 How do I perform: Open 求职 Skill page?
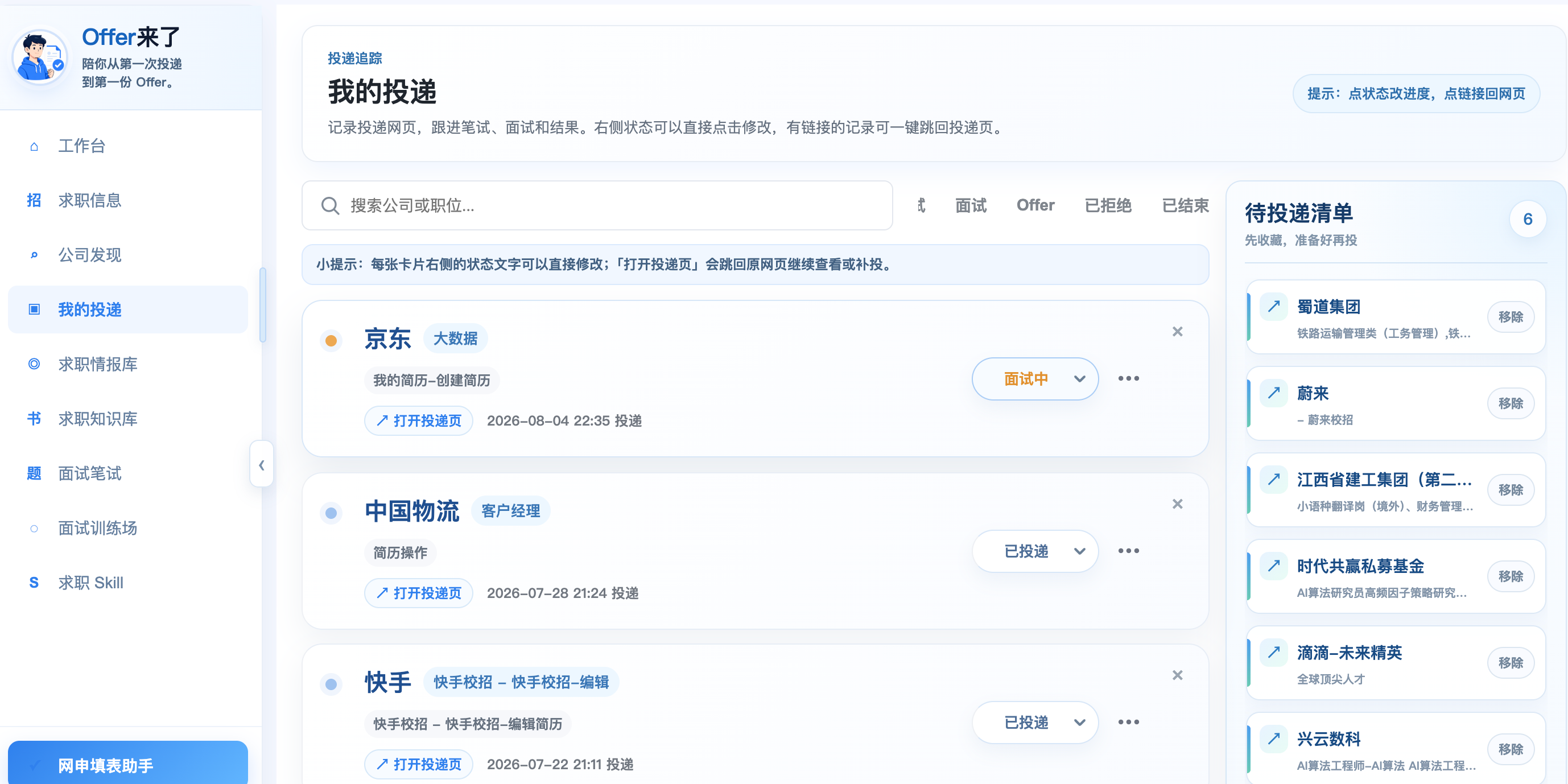click(x=128, y=583)
